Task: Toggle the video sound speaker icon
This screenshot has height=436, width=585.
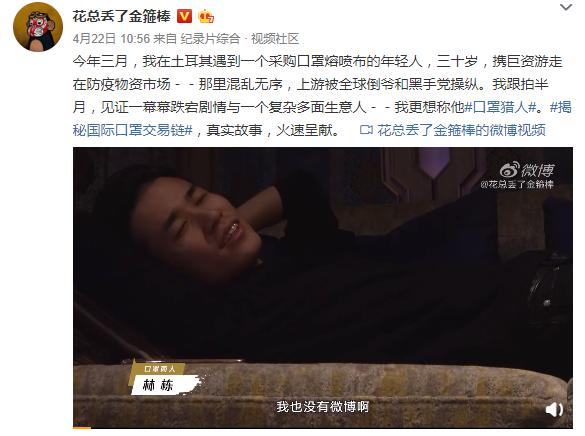Action: (554, 410)
